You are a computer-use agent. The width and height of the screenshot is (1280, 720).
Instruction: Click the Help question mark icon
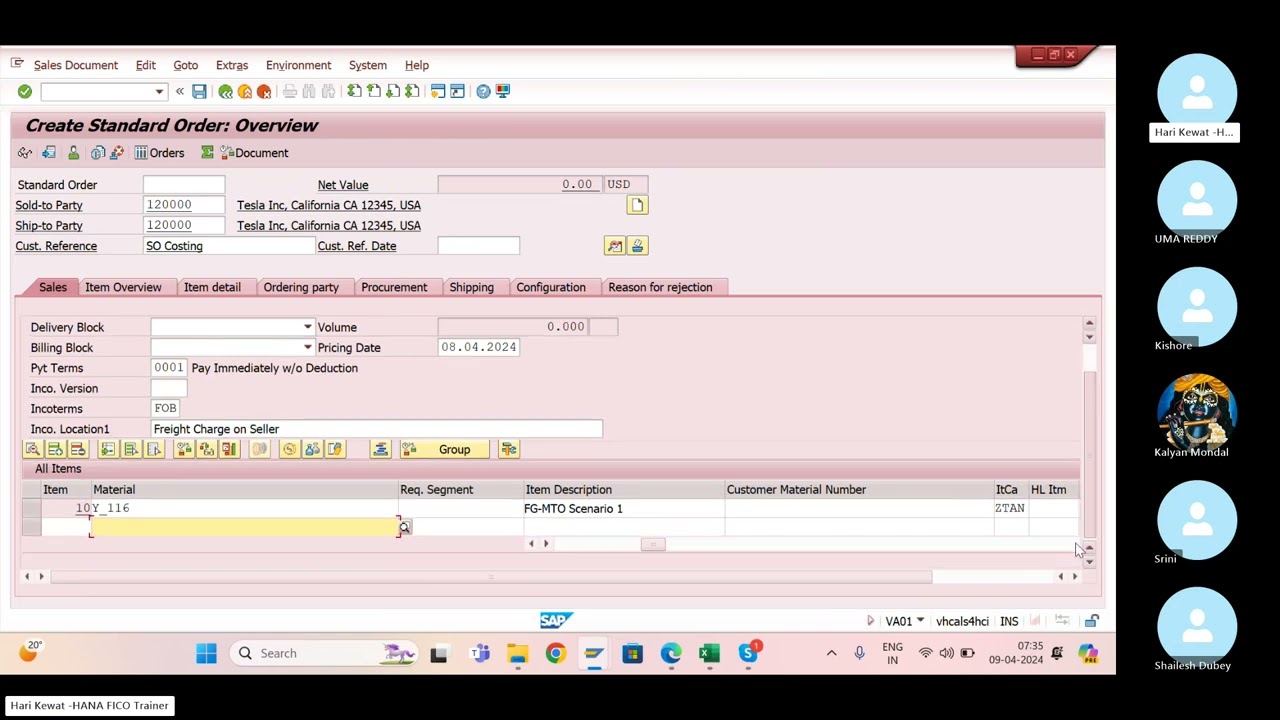coord(483,92)
